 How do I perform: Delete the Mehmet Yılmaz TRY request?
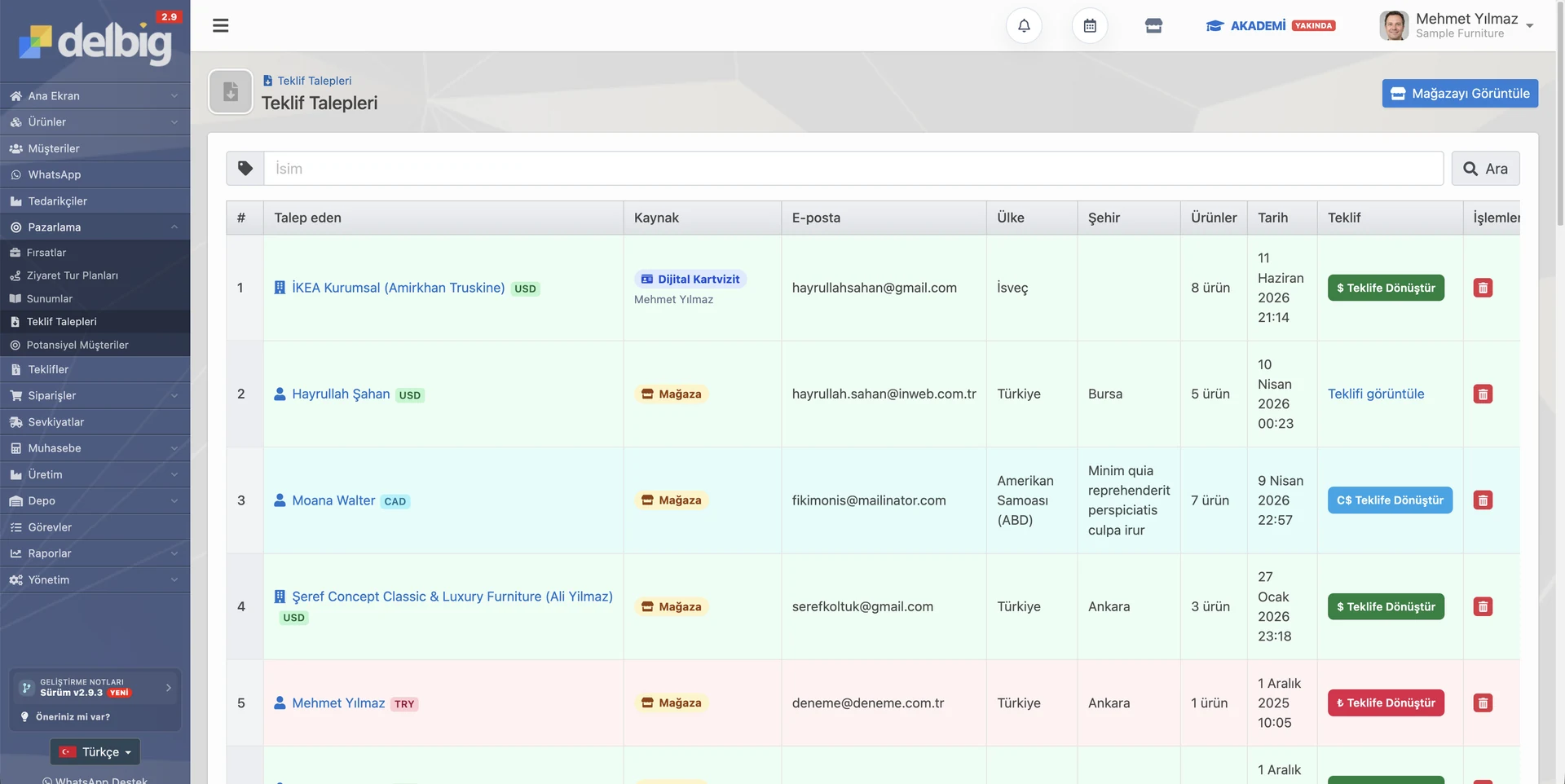point(1483,703)
